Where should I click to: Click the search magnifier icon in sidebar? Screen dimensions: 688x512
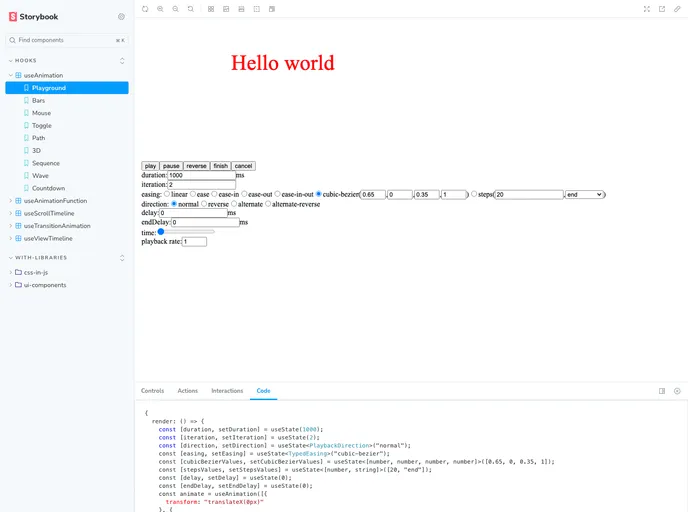click(12, 40)
